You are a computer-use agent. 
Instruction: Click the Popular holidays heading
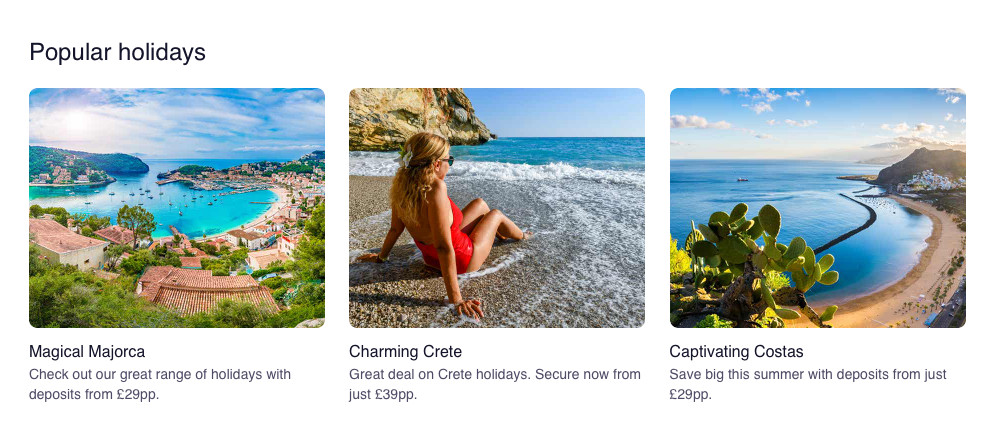coord(117,52)
